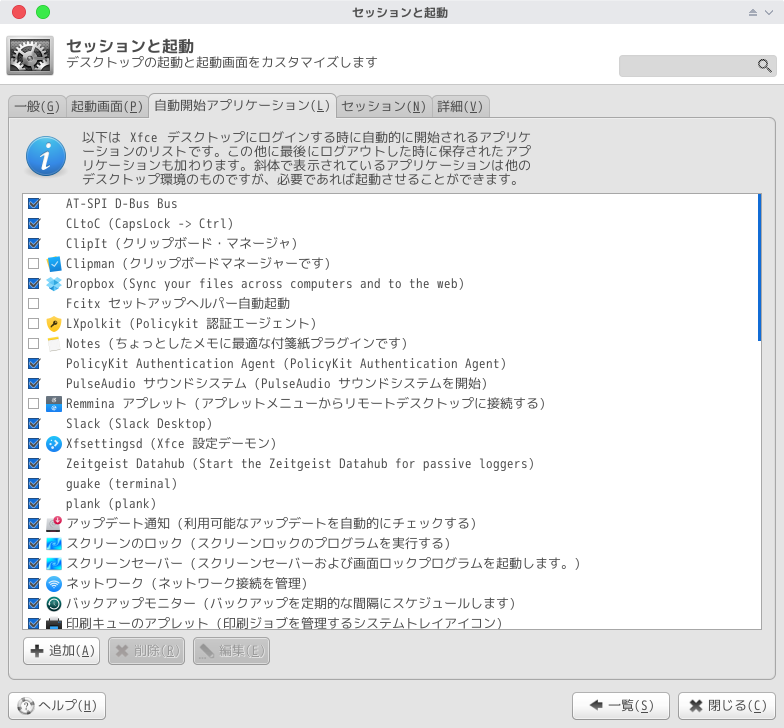Select CLtoC (CapsLock -> Ctrl) row text

point(150,224)
